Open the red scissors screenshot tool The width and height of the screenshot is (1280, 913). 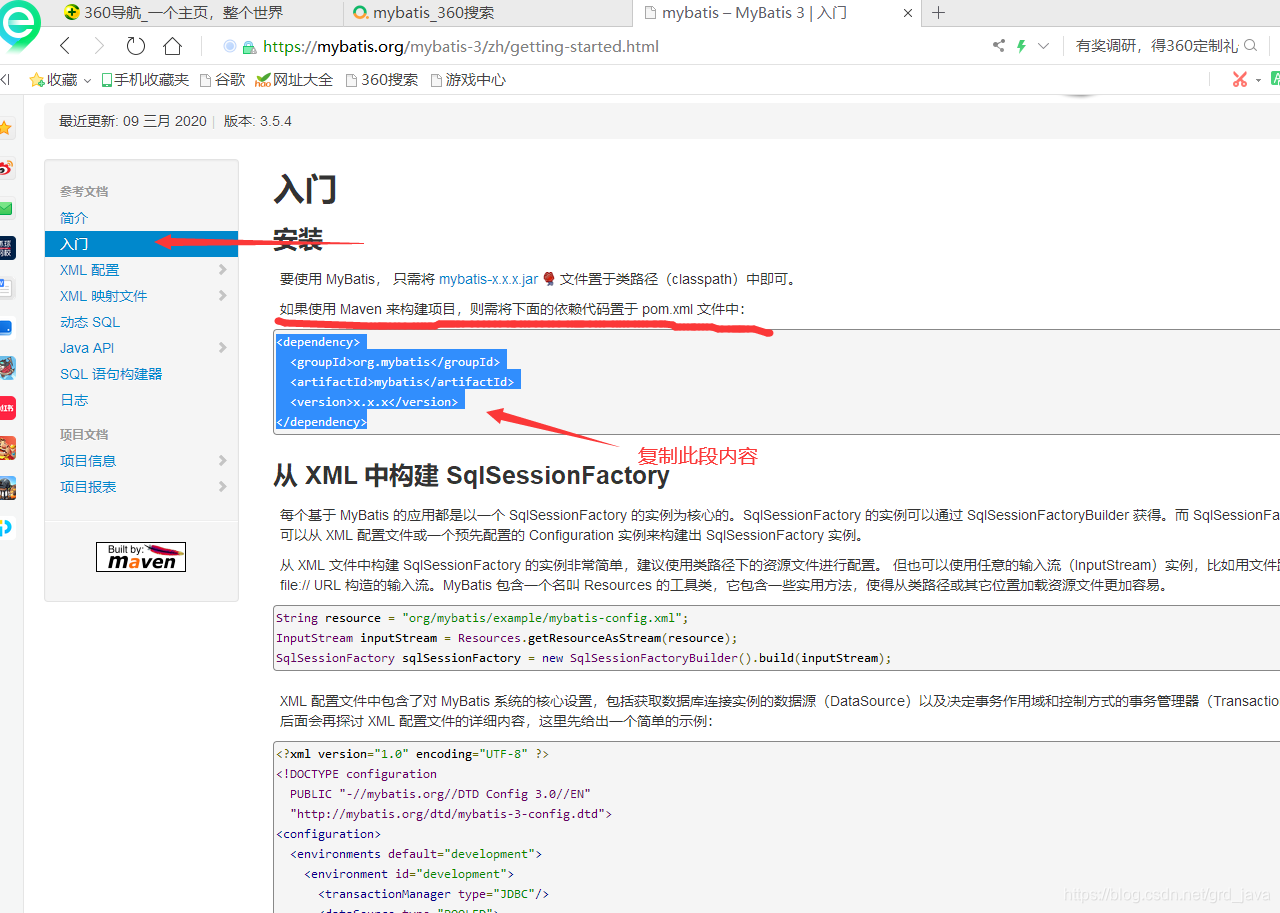[1240, 79]
